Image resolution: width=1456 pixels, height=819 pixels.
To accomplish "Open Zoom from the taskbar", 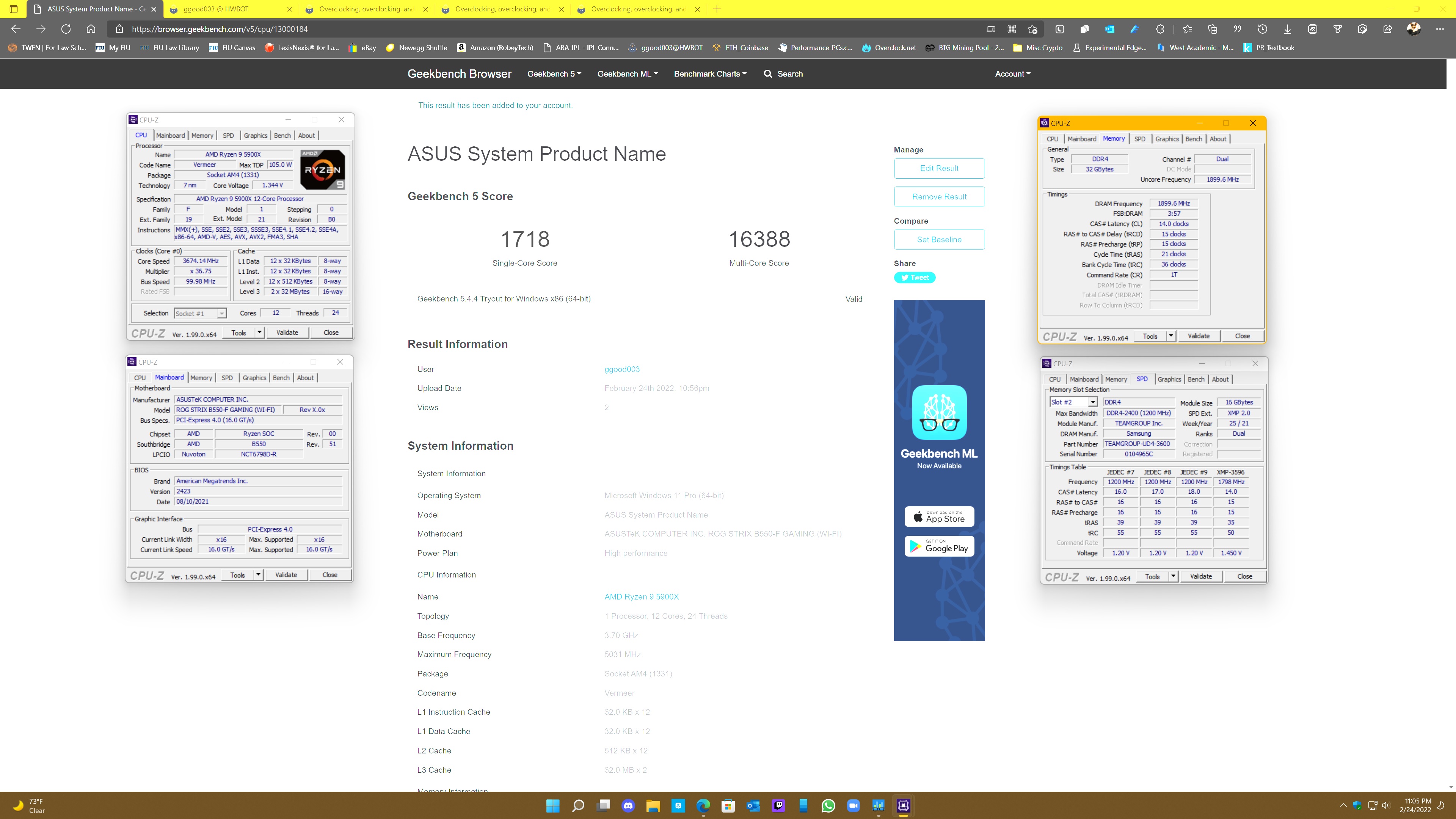I will click(x=854, y=805).
